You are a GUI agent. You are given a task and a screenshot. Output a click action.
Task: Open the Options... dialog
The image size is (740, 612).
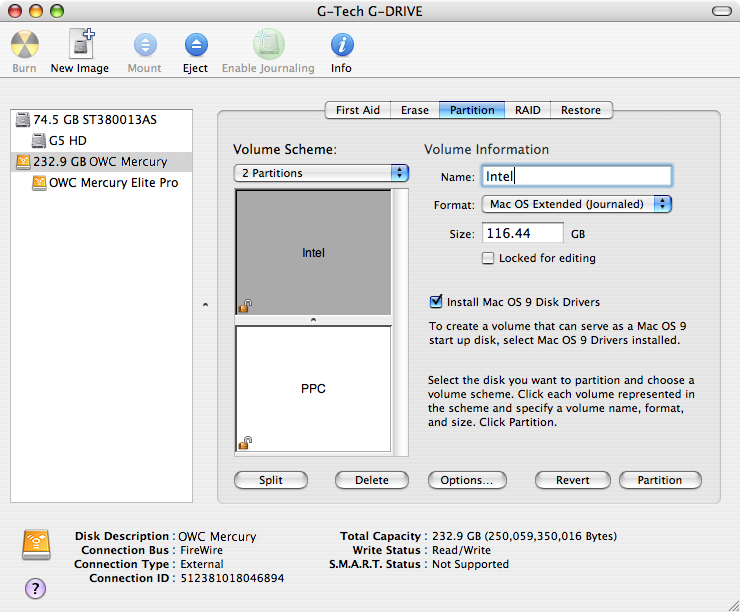[467, 480]
